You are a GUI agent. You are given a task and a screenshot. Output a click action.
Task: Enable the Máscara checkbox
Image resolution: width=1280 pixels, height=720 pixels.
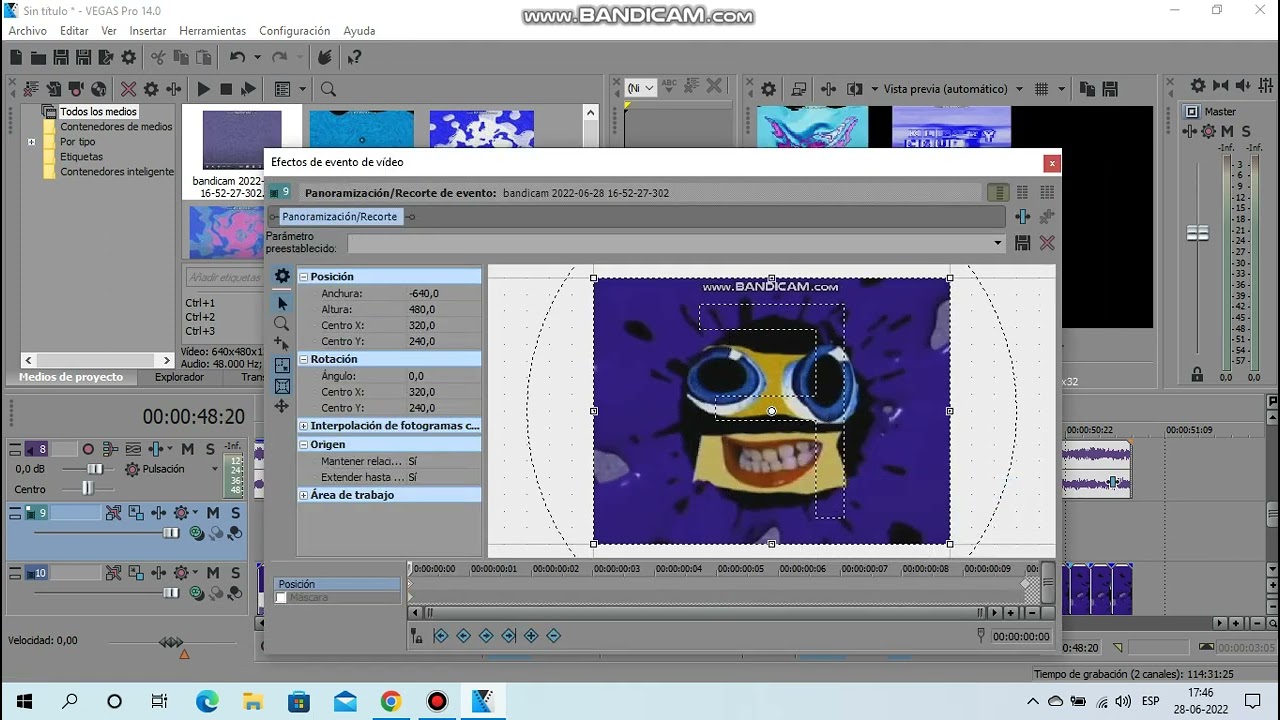[x=281, y=598]
